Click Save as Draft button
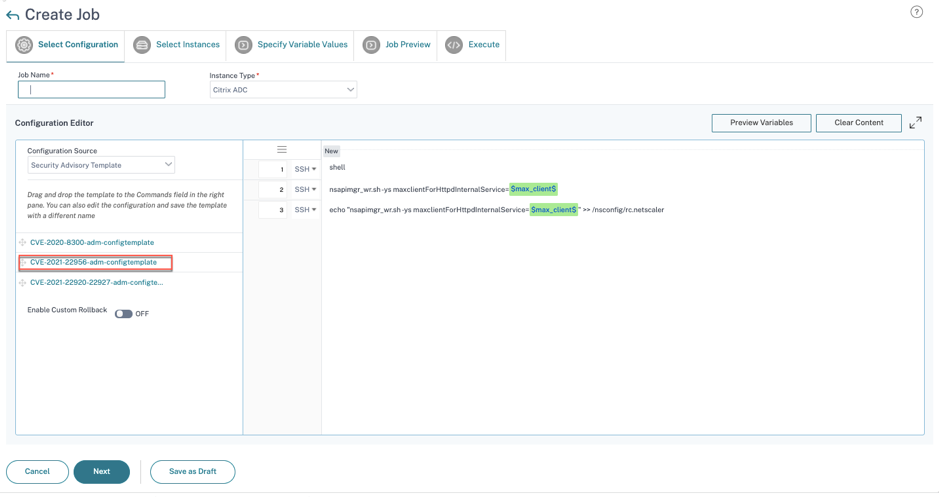 192,472
